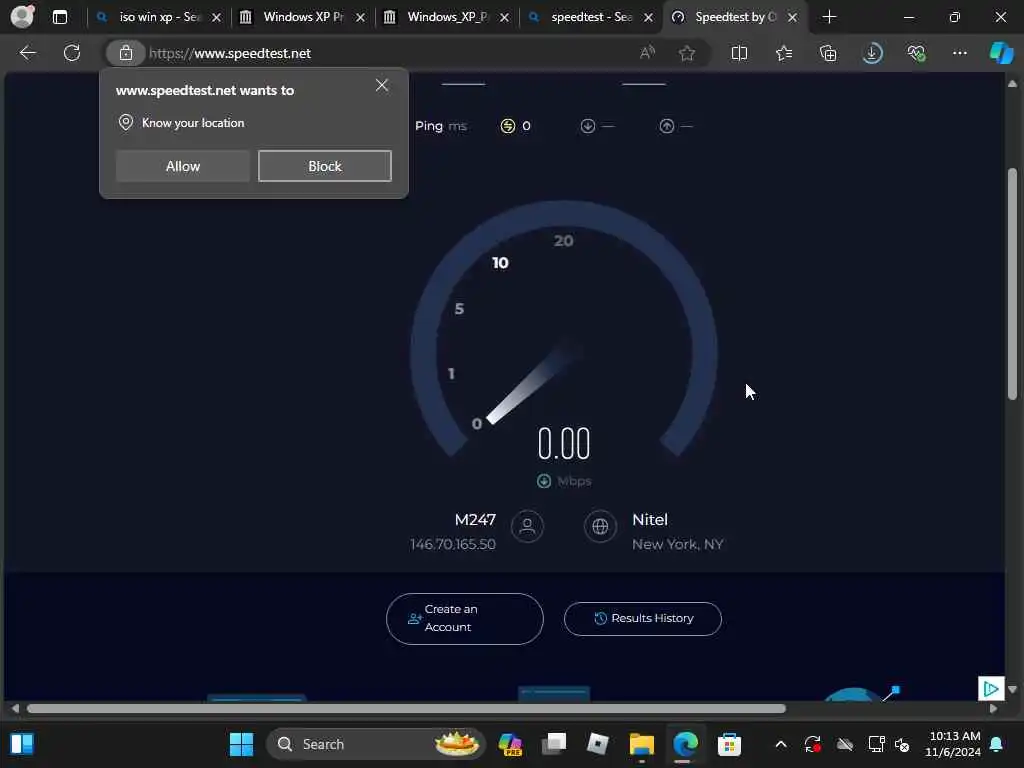Viewport: 1024px width, 768px height.
Task: Go back with the back arrow
Action: pos(27,53)
